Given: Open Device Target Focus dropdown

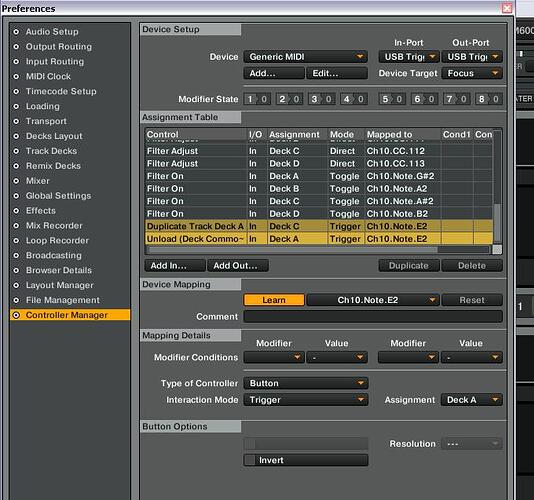Looking at the screenshot, I should click(x=472, y=73).
